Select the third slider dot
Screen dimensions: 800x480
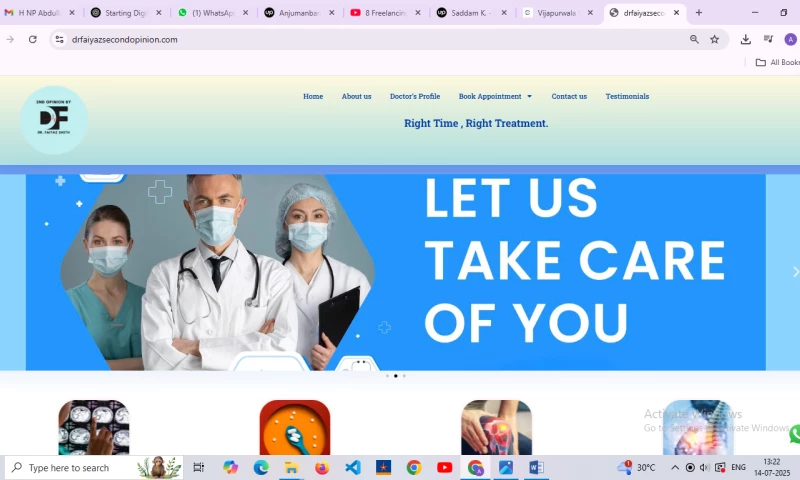tap(404, 376)
